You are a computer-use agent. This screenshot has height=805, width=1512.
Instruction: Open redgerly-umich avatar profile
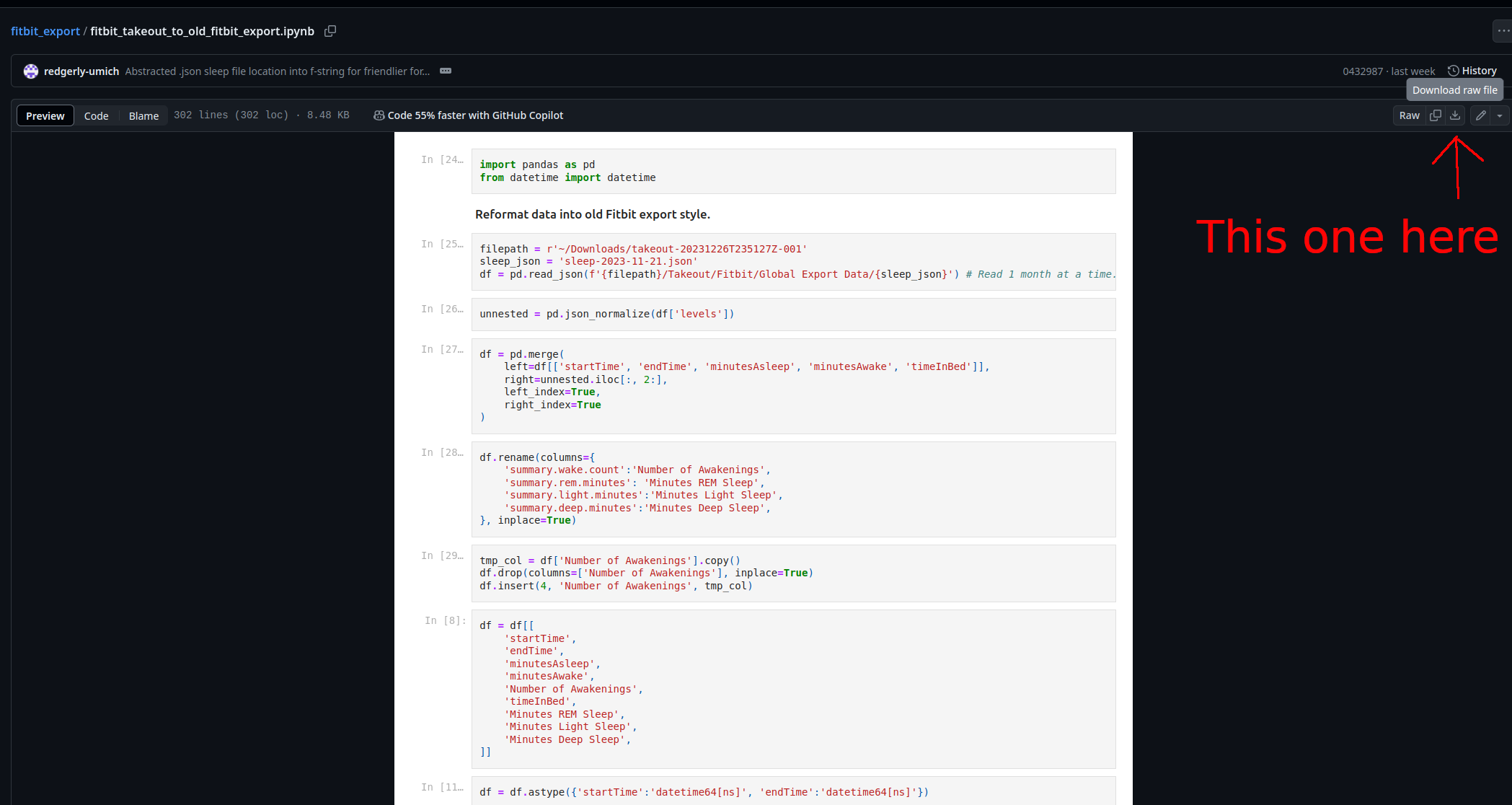31,71
